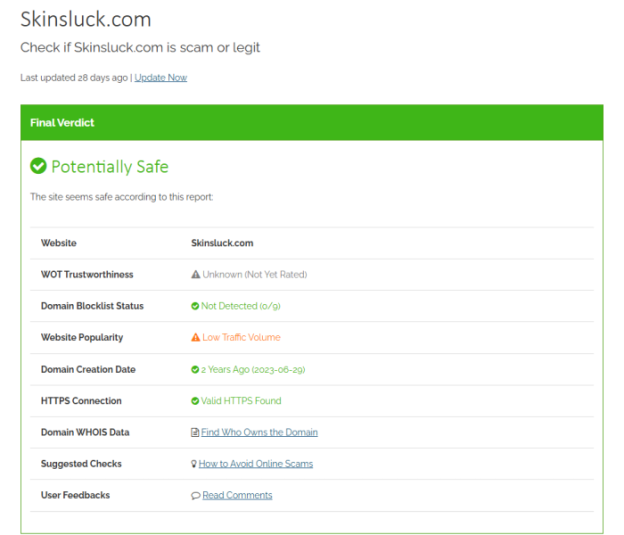Screen dimensions: 624x535
Task: Click the 2 Years Ago (2023-06-29) text
Action: (x=253, y=370)
